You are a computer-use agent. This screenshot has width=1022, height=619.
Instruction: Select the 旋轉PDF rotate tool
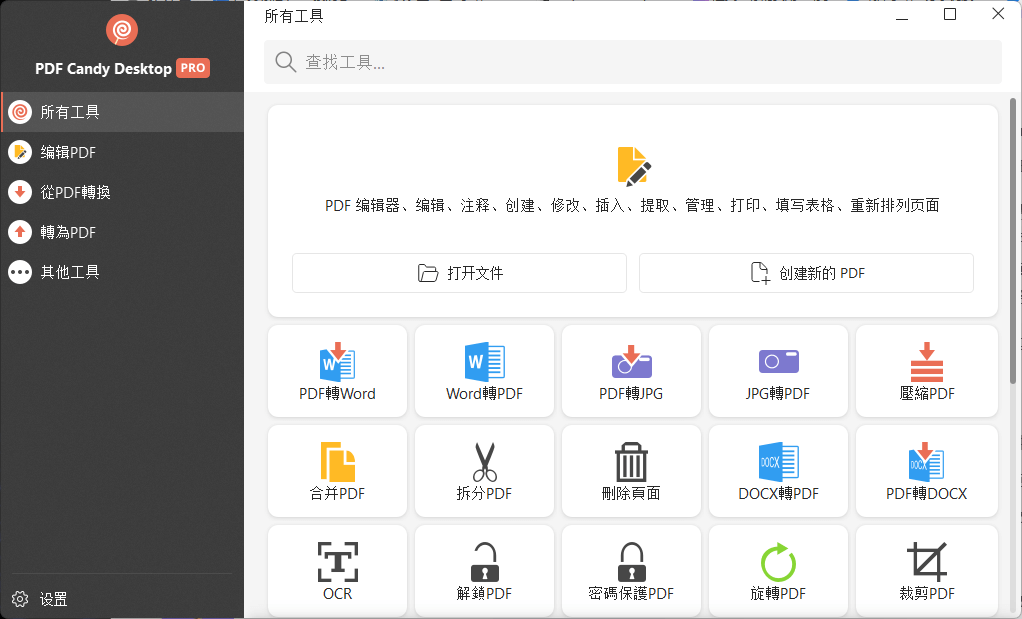[x=778, y=570]
